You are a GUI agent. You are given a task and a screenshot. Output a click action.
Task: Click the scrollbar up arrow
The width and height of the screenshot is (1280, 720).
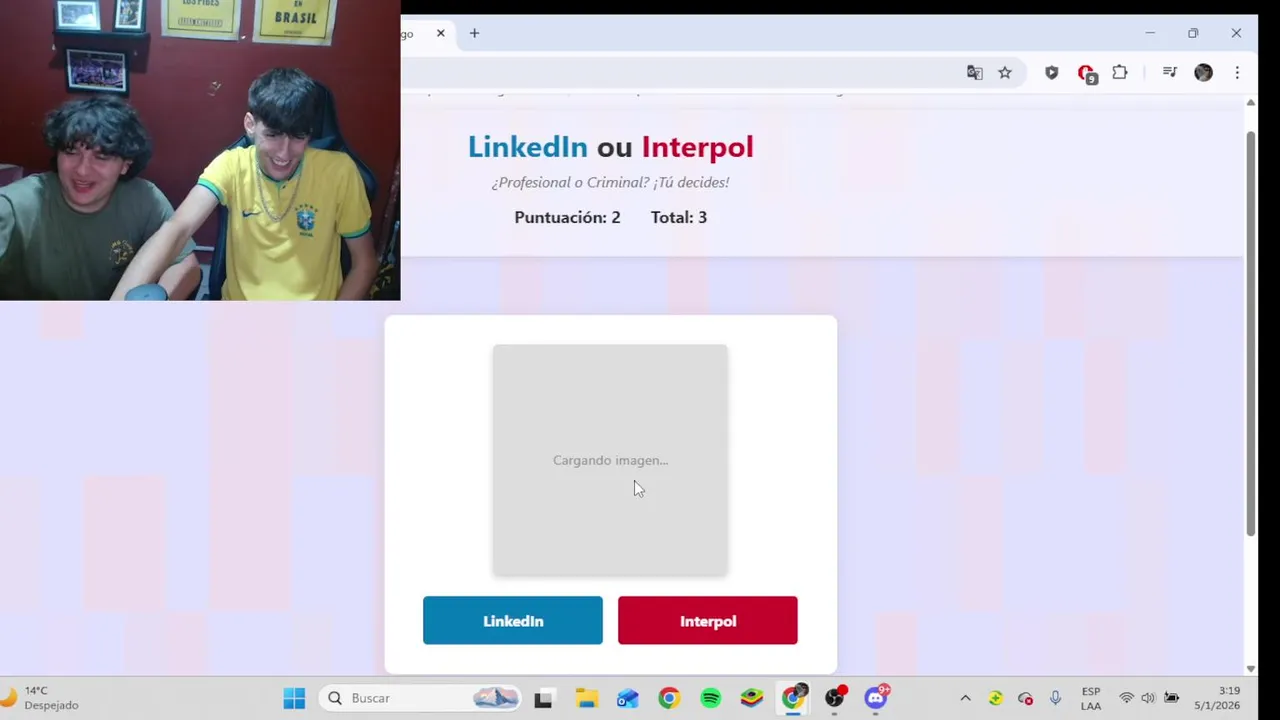tap(1250, 103)
